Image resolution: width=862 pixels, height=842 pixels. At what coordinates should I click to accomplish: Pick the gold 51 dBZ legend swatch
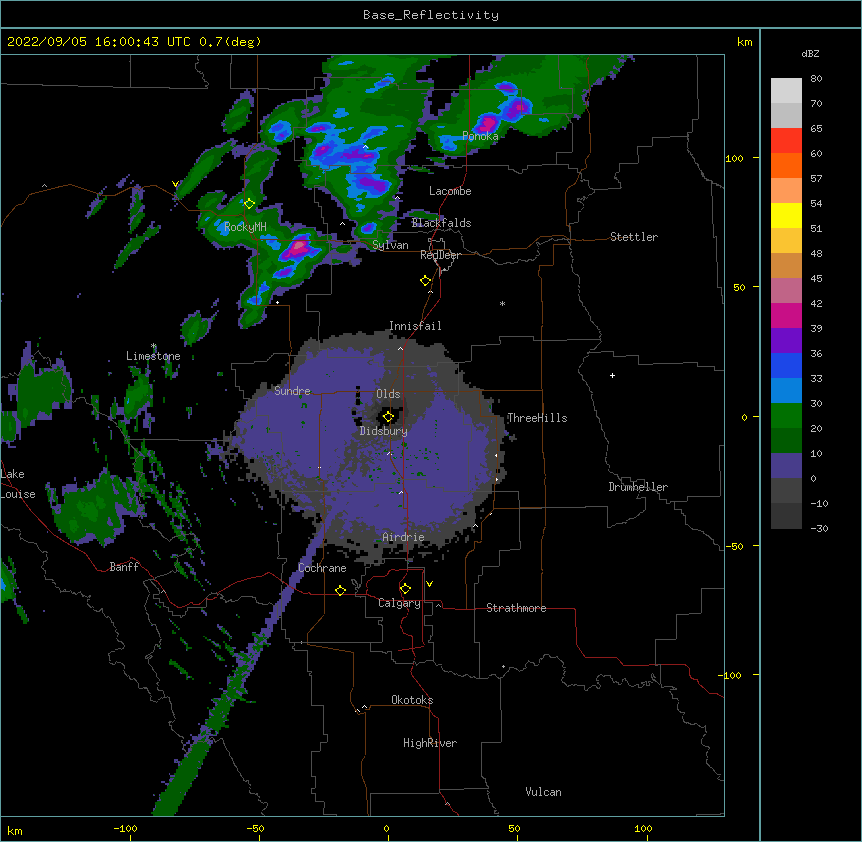pos(786,240)
